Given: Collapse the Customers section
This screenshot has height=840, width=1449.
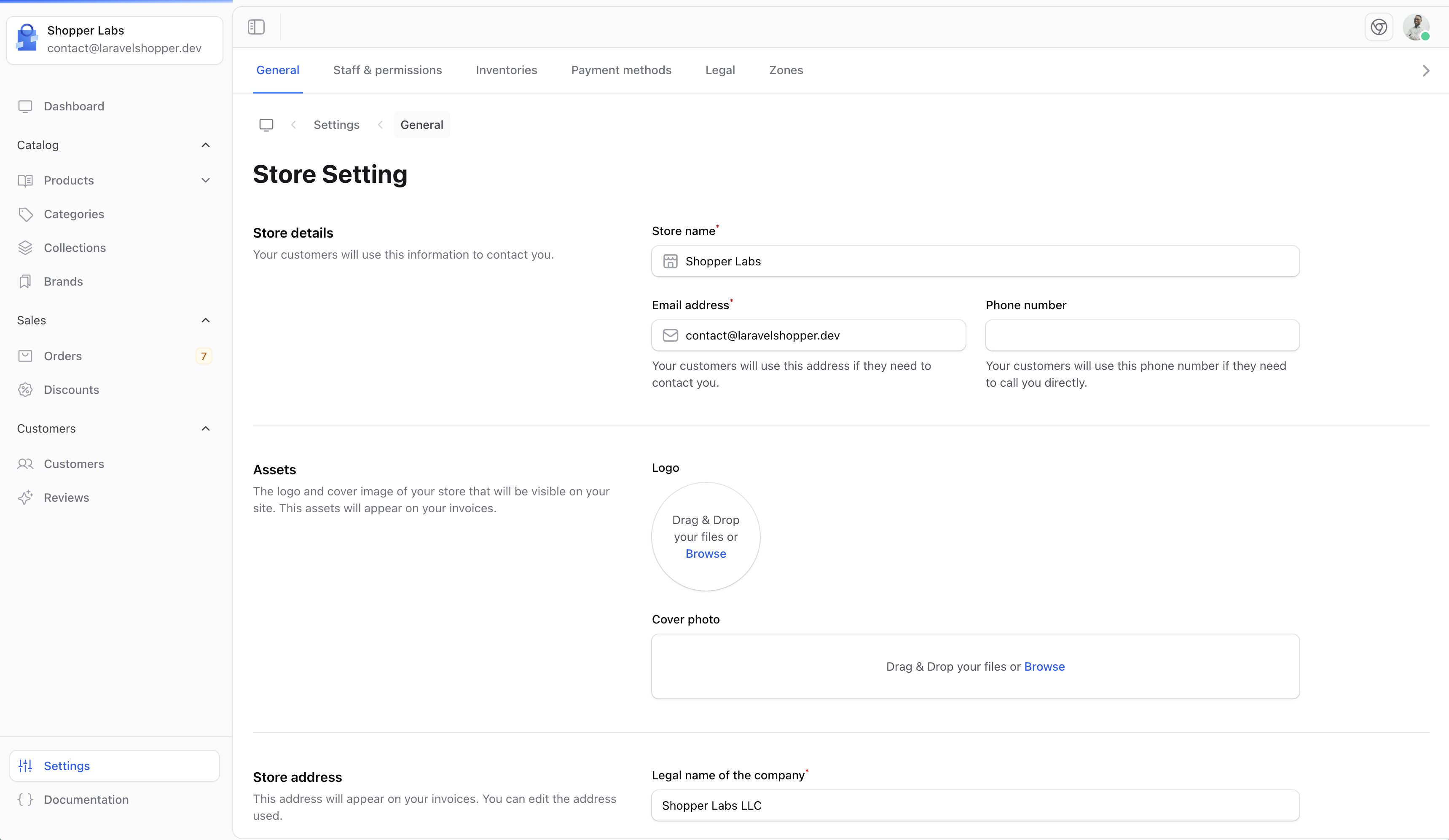Looking at the screenshot, I should (x=205, y=428).
